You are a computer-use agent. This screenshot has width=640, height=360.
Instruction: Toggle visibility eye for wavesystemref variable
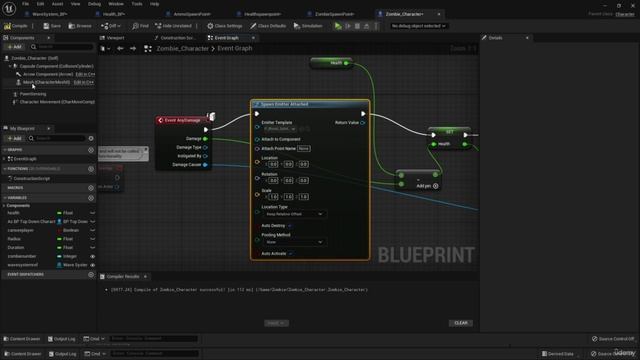(x=93, y=265)
